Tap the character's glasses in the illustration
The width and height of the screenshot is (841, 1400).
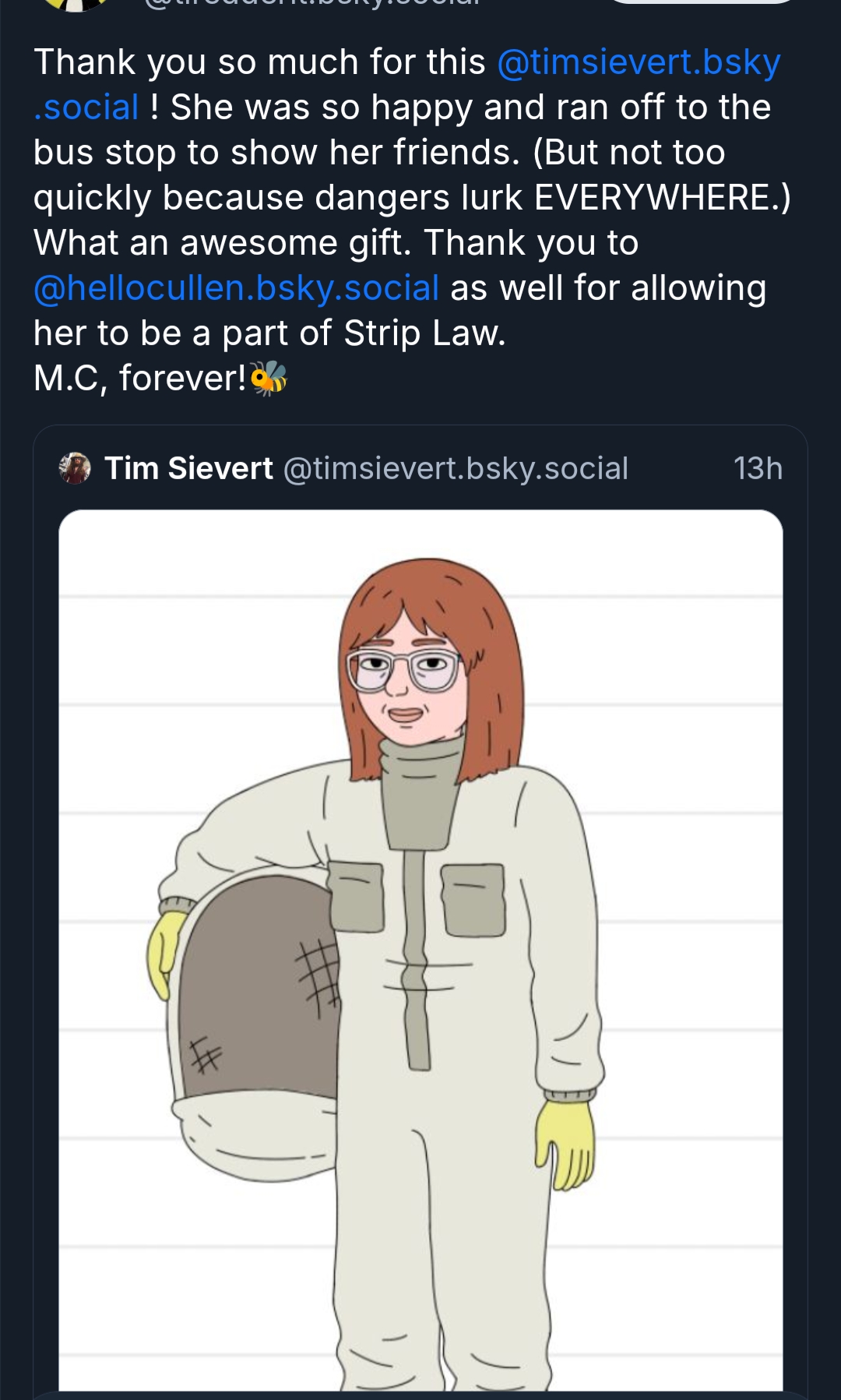coord(403,670)
